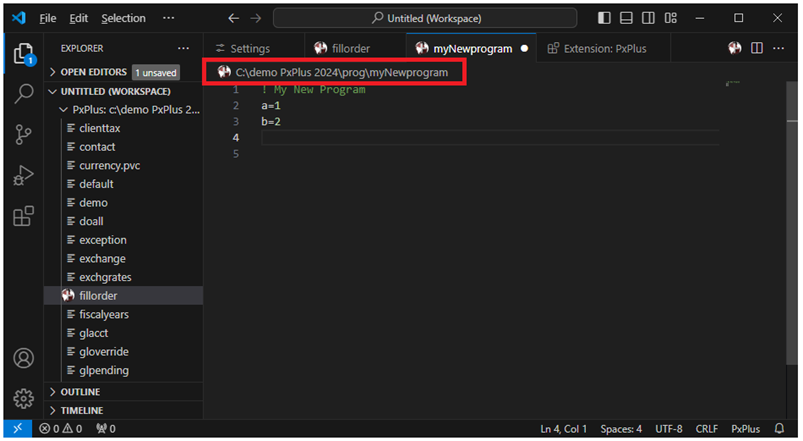803x441 pixels.
Task: Open the Accounts menu icon
Action: point(22,359)
